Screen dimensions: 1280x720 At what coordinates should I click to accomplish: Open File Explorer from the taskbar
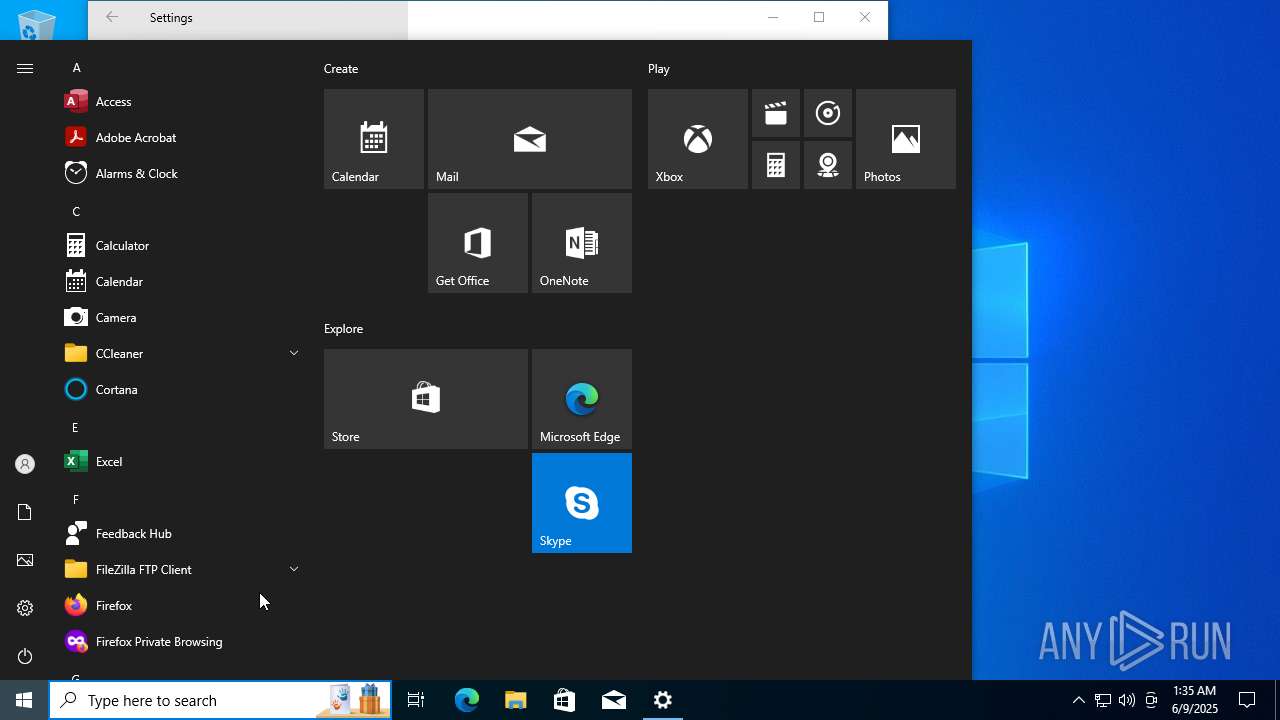(516, 700)
